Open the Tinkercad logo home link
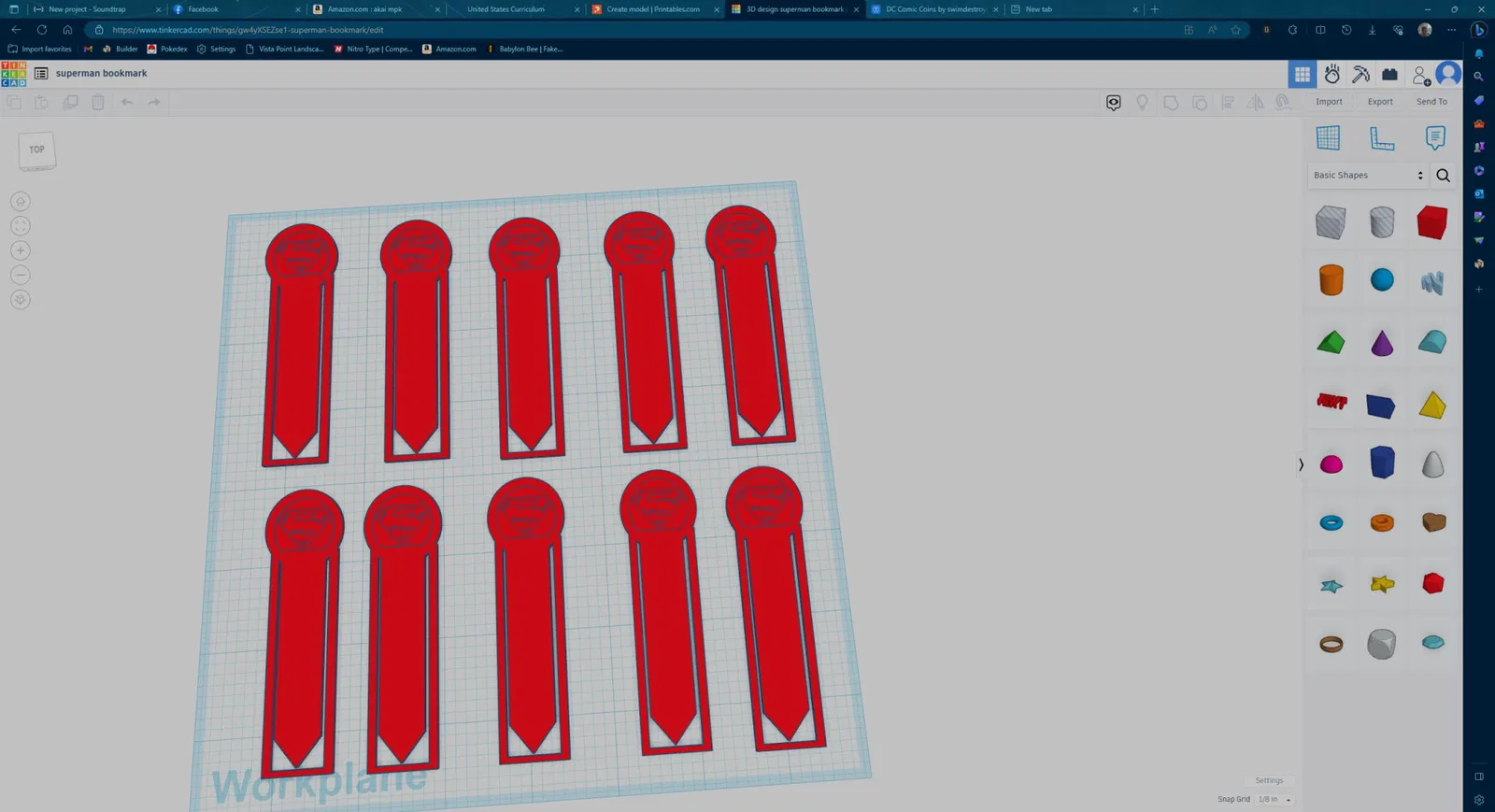1495x812 pixels. pos(14,74)
